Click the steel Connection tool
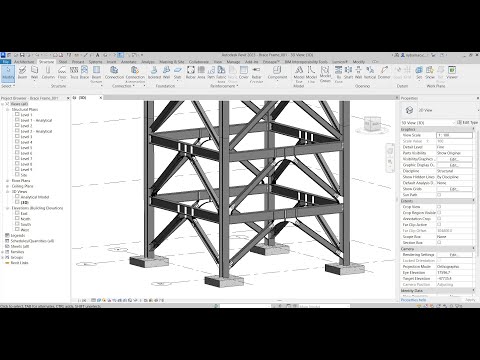 (x=114, y=72)
